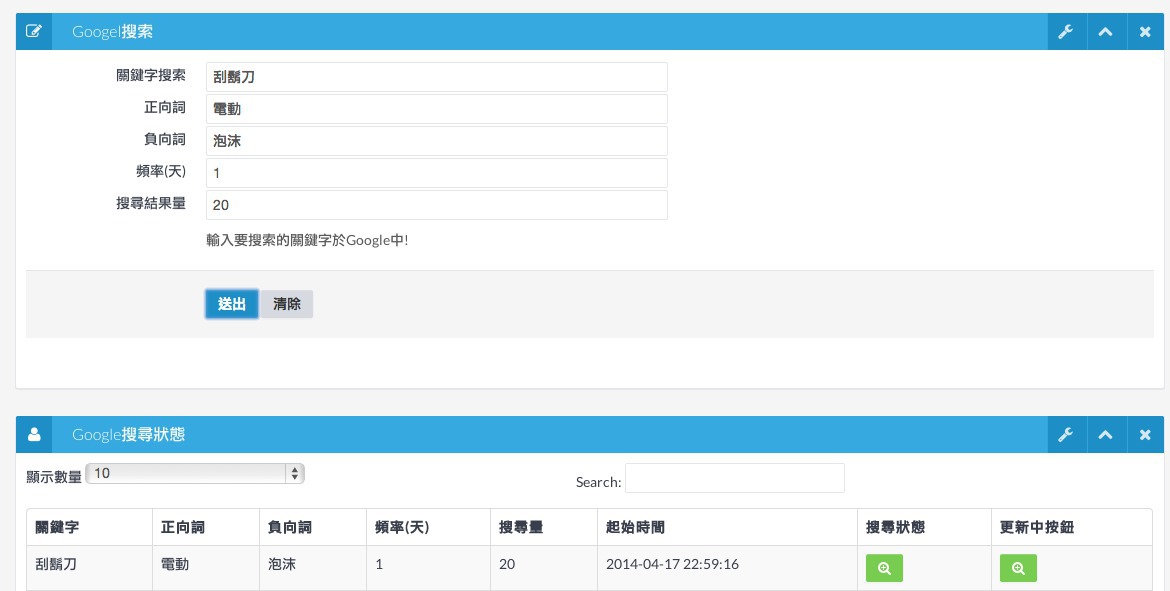The width and height of the screenshot is (1170, 591).
Task: Select the 泡沫 cell in table
Action: tap(313, 568)
